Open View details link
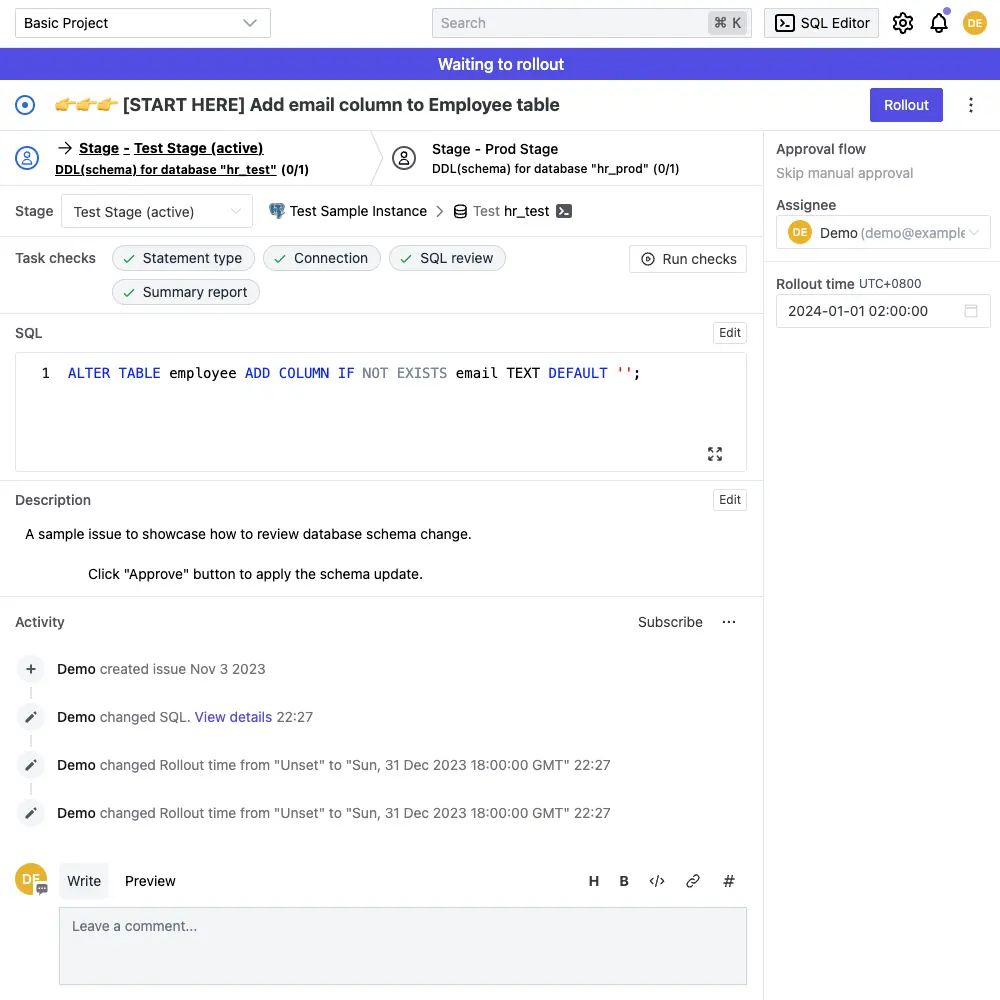Image resolution: width=1000 pixels, height=1000 pixels. 233,717
